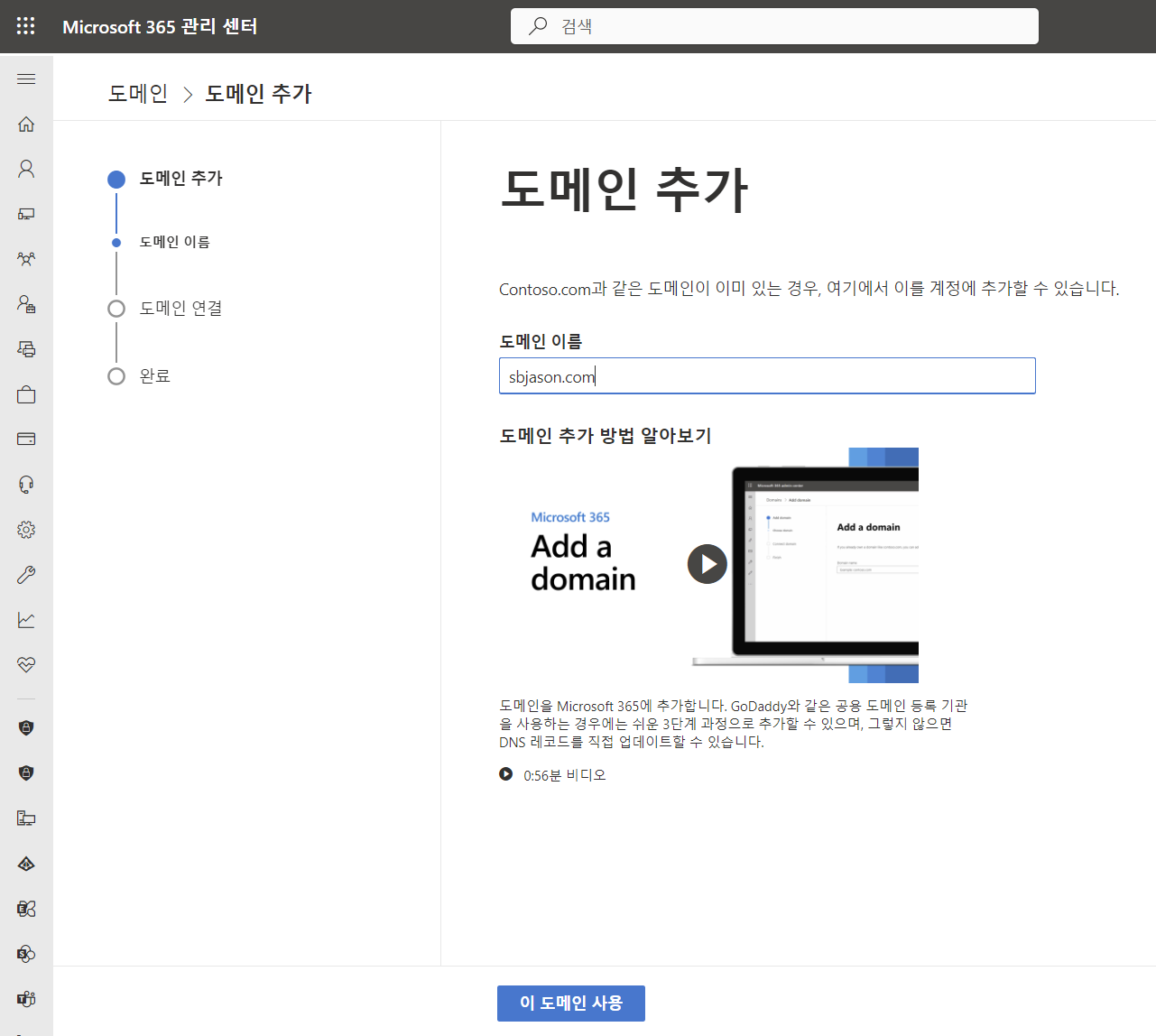Click the 도메인 추가 breadcrumb item

tap(258, 94)
